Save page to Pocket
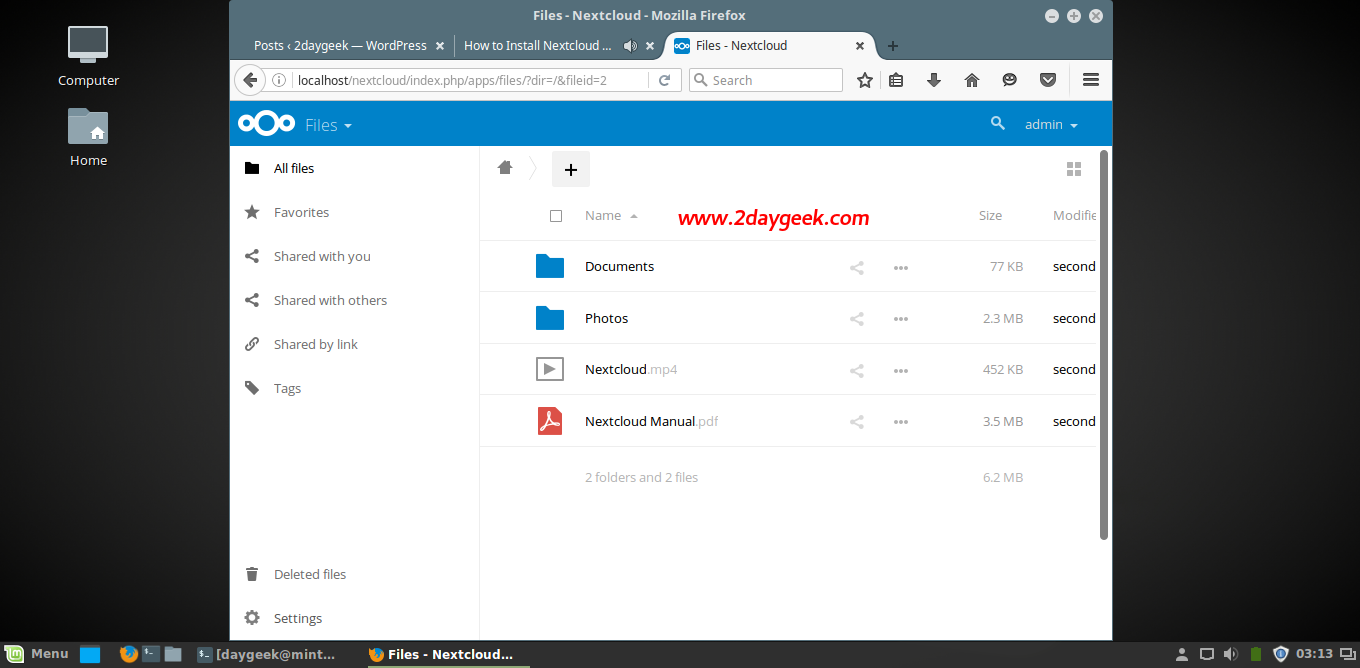 coord(1048,80)
